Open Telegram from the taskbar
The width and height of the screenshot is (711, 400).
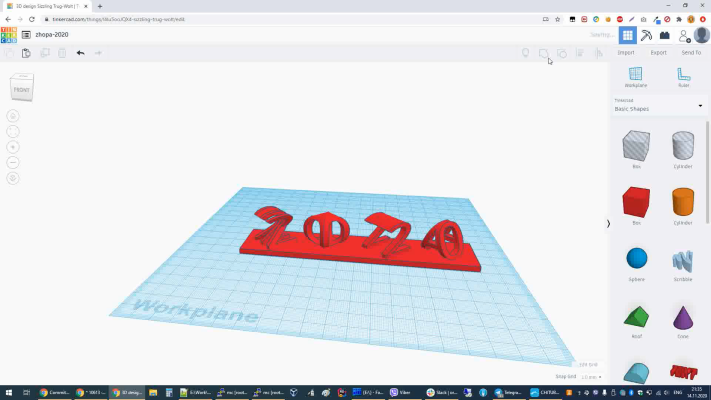(x=509, y=392)
